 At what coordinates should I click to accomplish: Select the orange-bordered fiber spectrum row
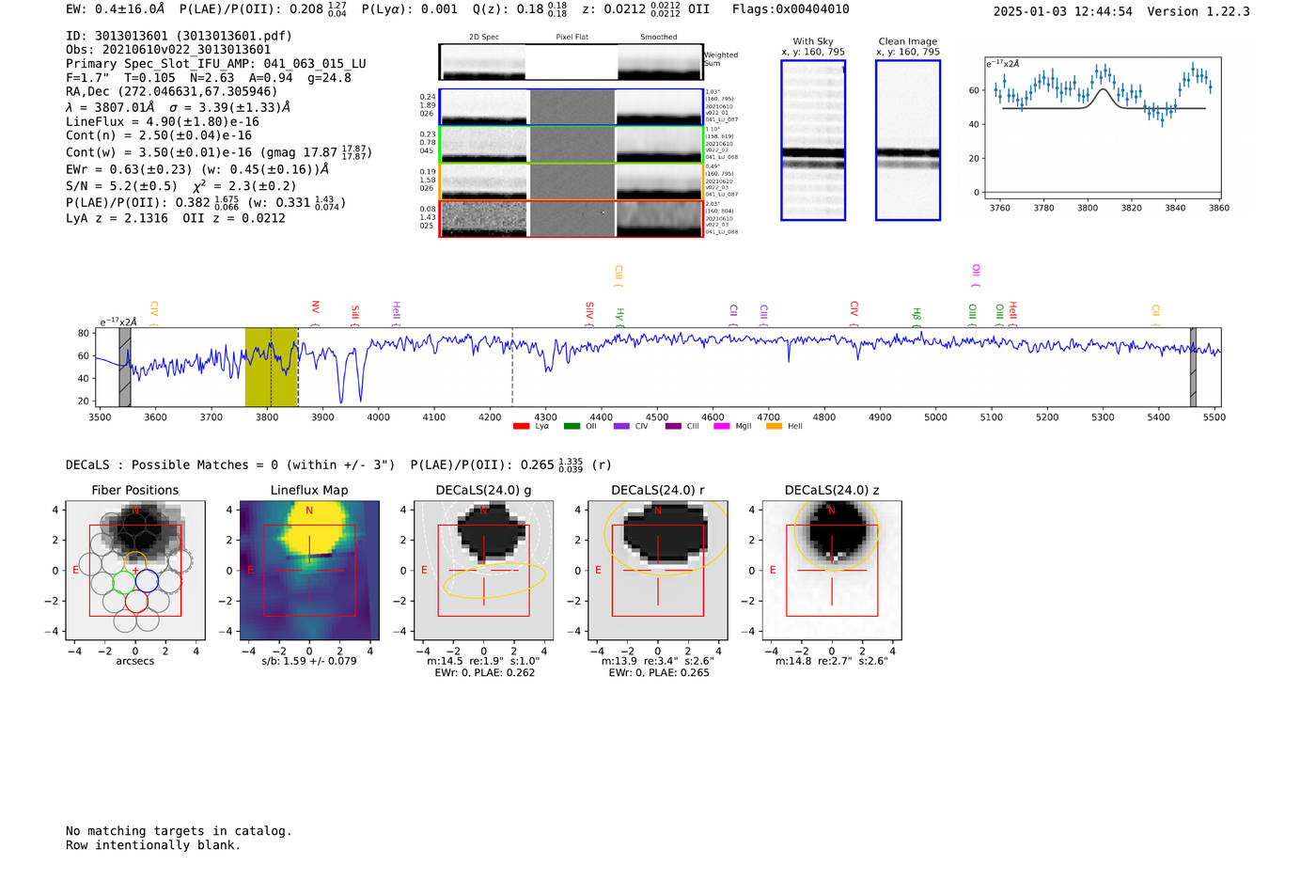point(571,181)
